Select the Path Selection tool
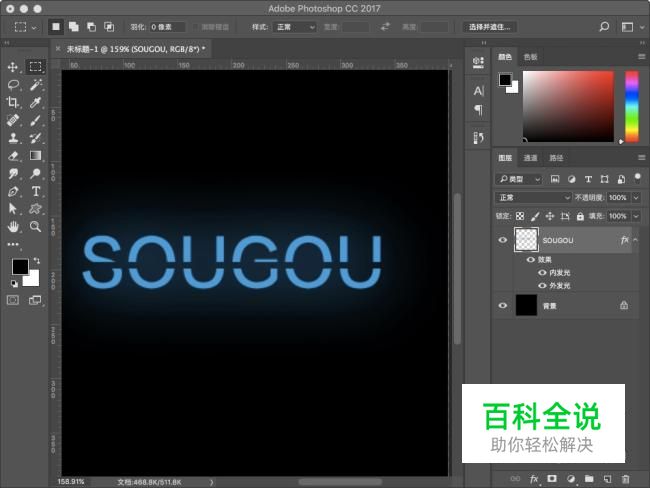This screenshot has height=488, width=650. [x=13, y=209]
